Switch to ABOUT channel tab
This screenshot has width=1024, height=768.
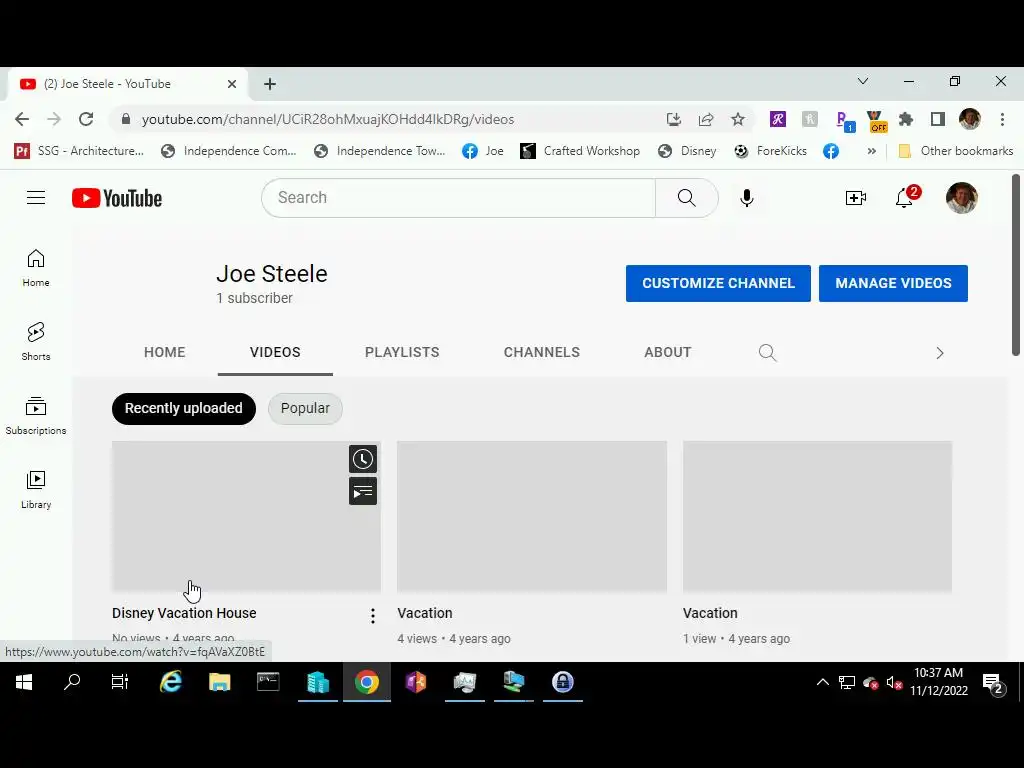point(667,352)
